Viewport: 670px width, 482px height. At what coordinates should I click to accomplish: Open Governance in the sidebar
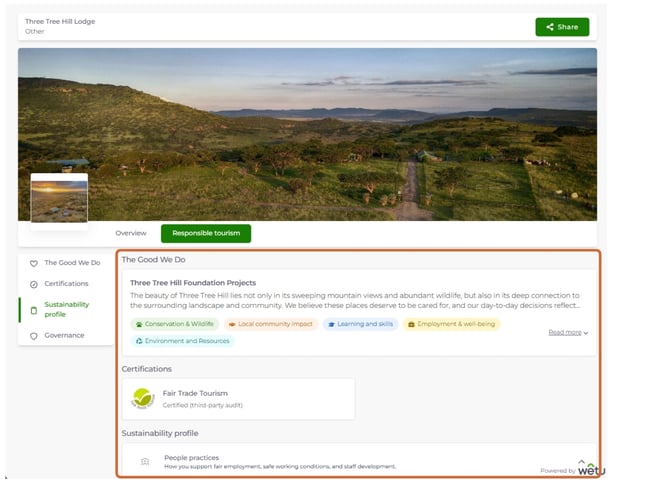66,335
